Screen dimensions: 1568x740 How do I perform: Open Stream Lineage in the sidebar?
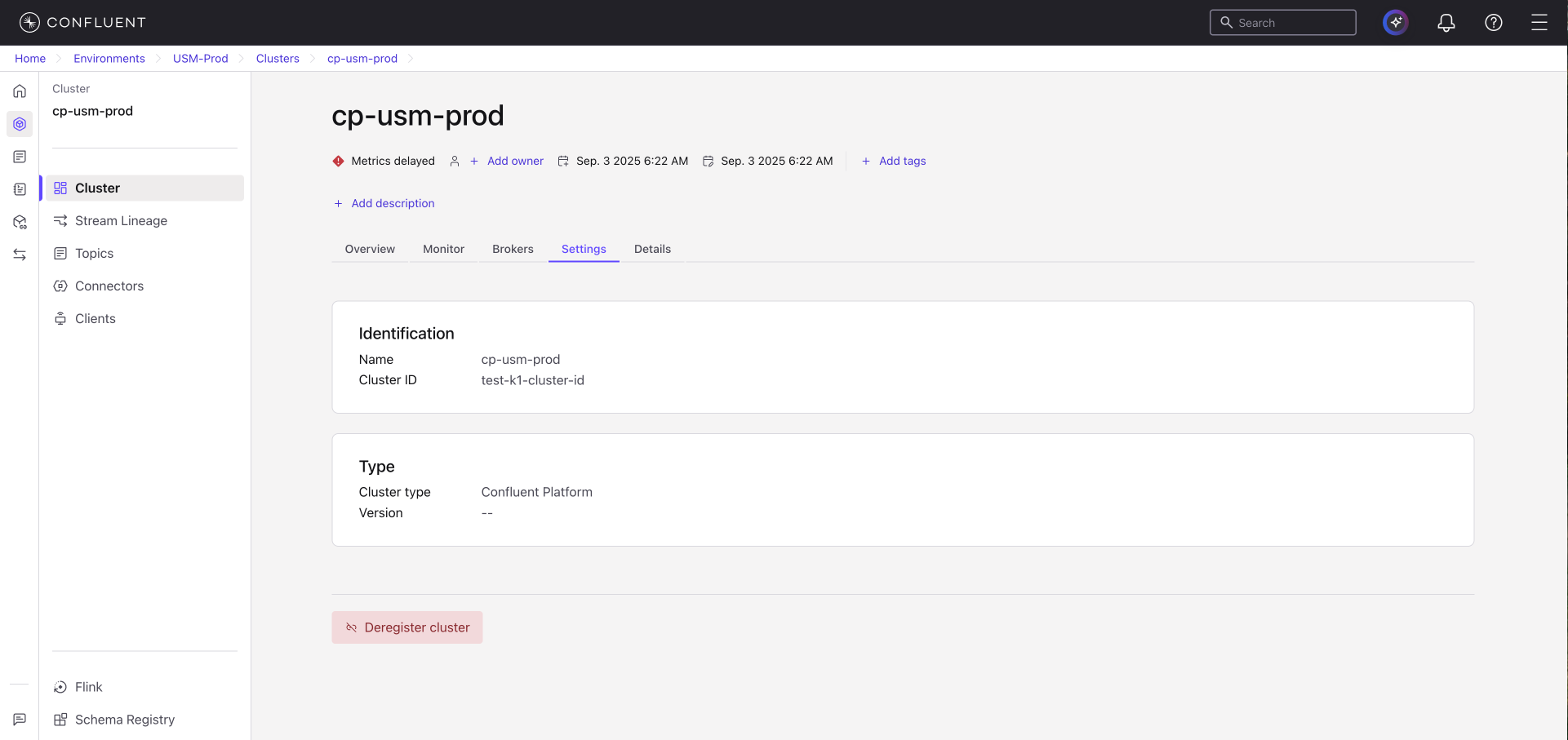click(x=144, y=221)
